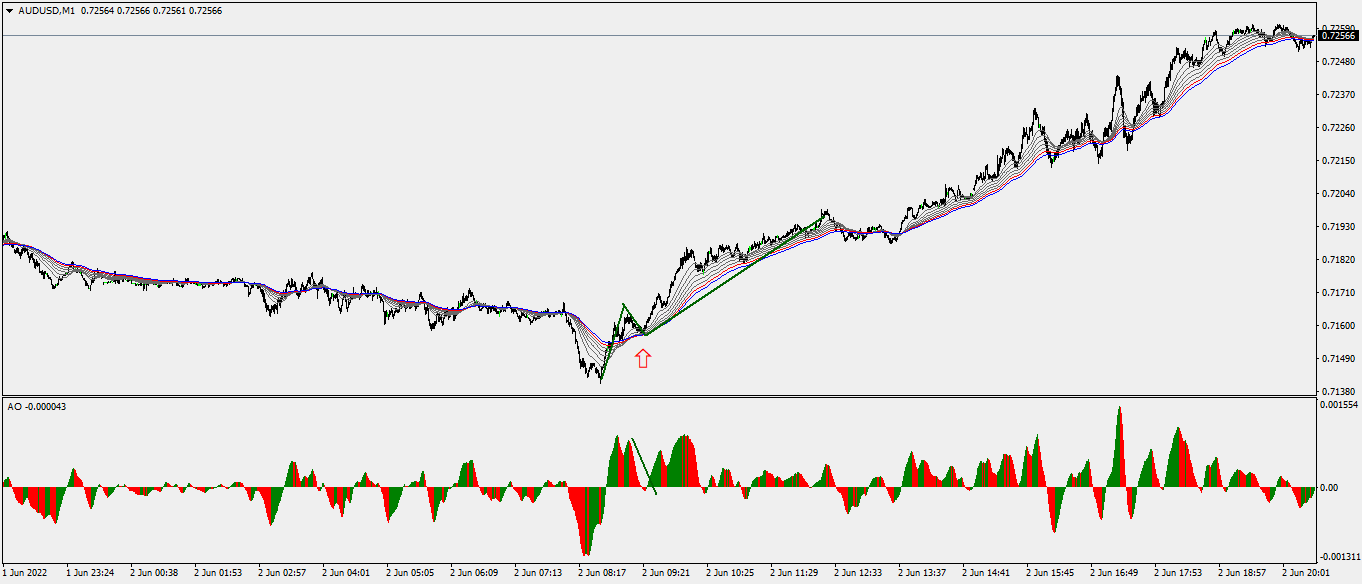The height and width of the screenshot is (584, 1362).
Task: Click the black current price tag 0.72566
Action: pos(1339,36)
